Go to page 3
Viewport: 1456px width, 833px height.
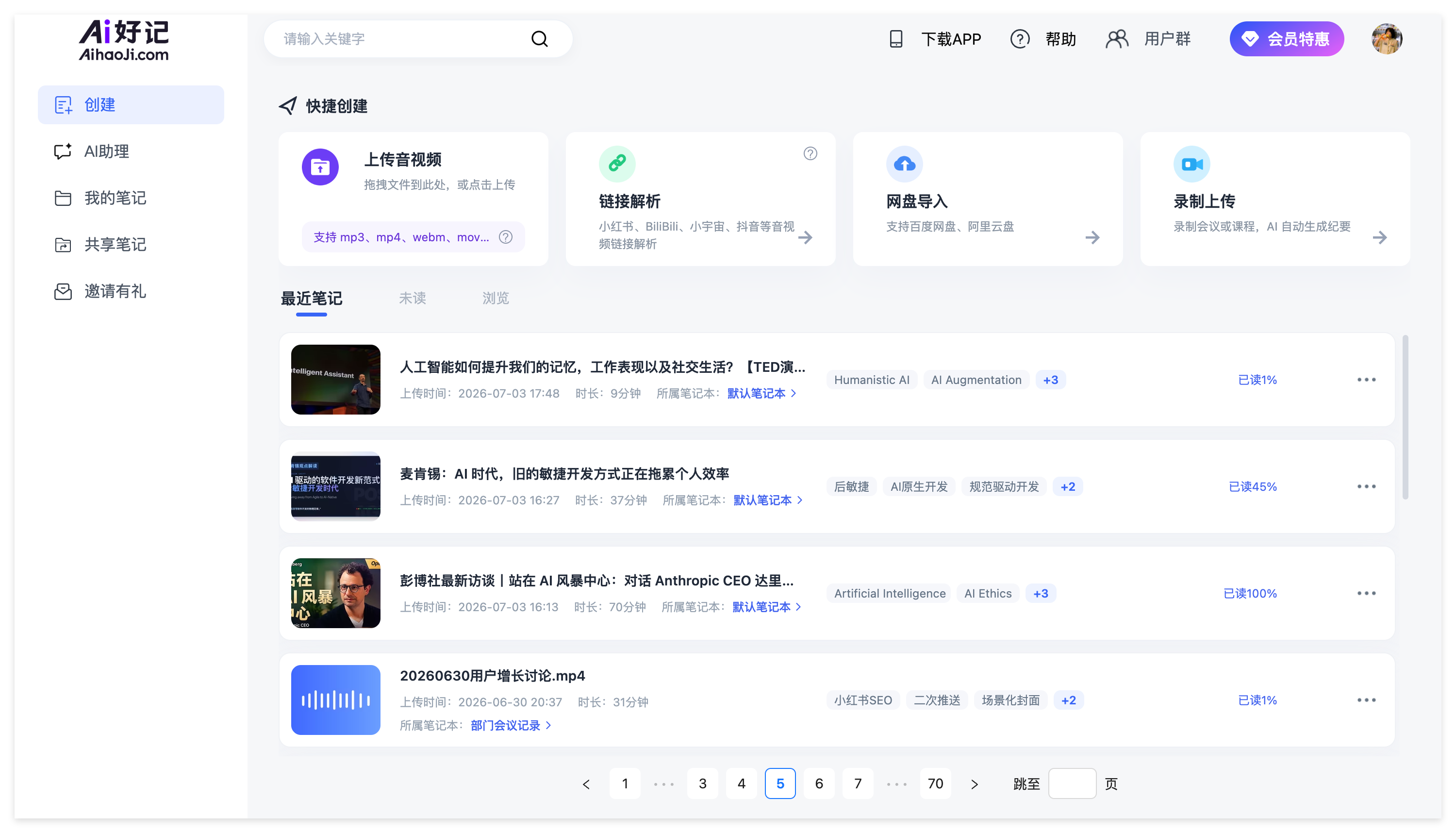(x=703, y=783)
